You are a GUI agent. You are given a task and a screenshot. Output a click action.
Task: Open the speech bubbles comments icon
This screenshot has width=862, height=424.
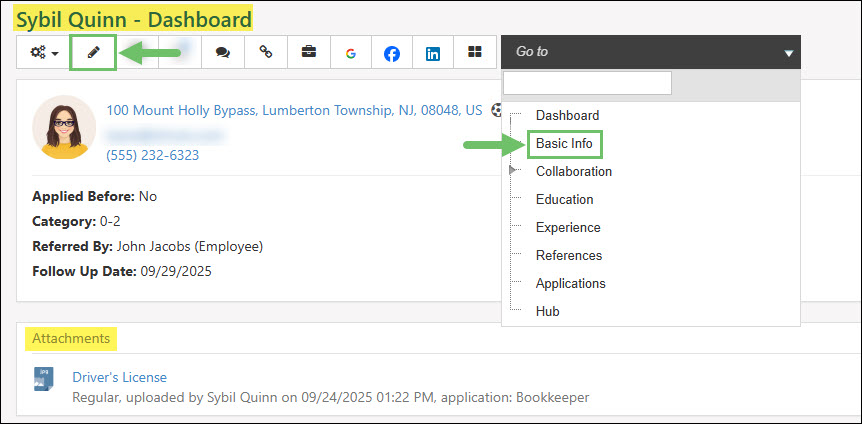click(223, 53)
